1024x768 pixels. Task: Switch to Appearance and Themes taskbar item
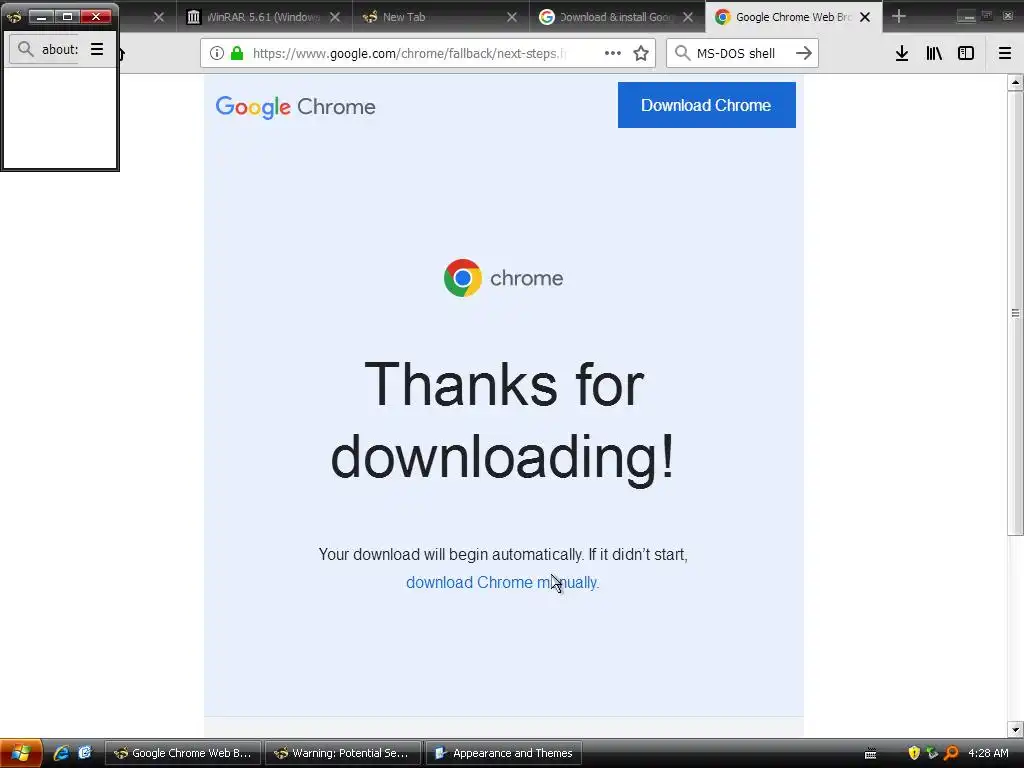point(503,753)
